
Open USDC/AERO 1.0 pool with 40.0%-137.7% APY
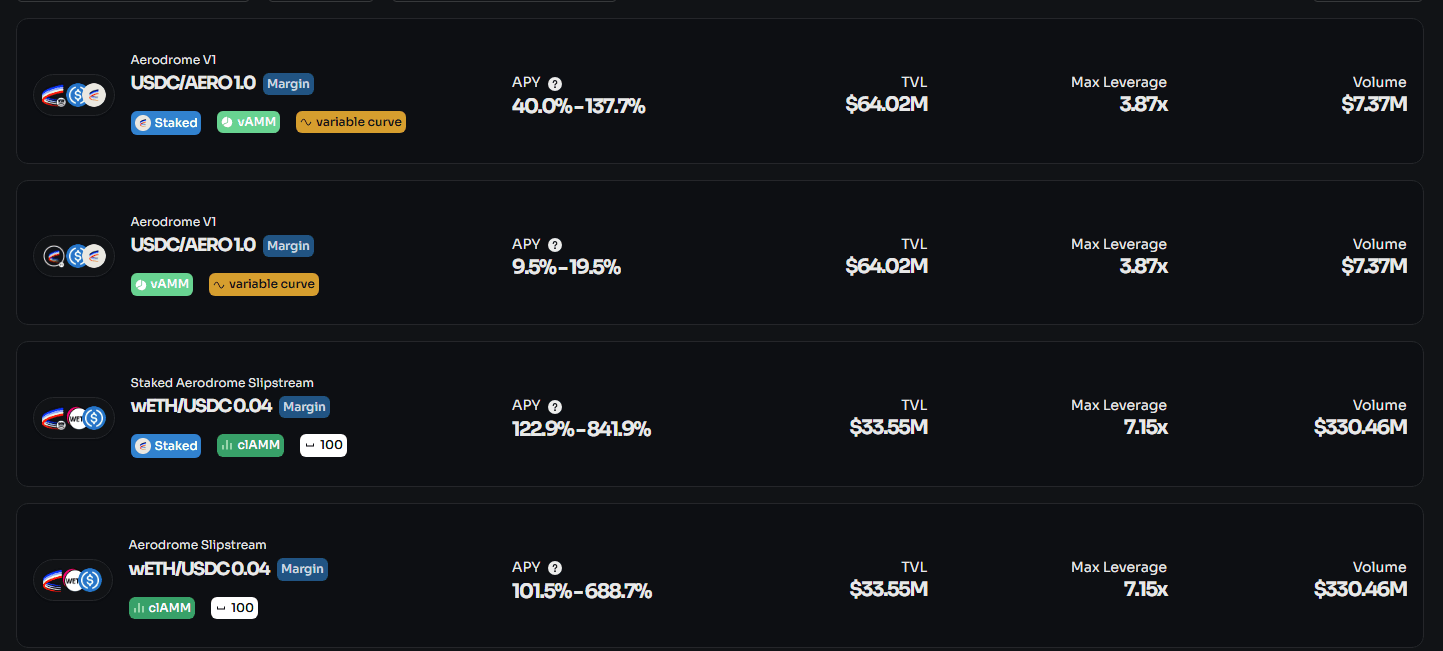[193, 83]
